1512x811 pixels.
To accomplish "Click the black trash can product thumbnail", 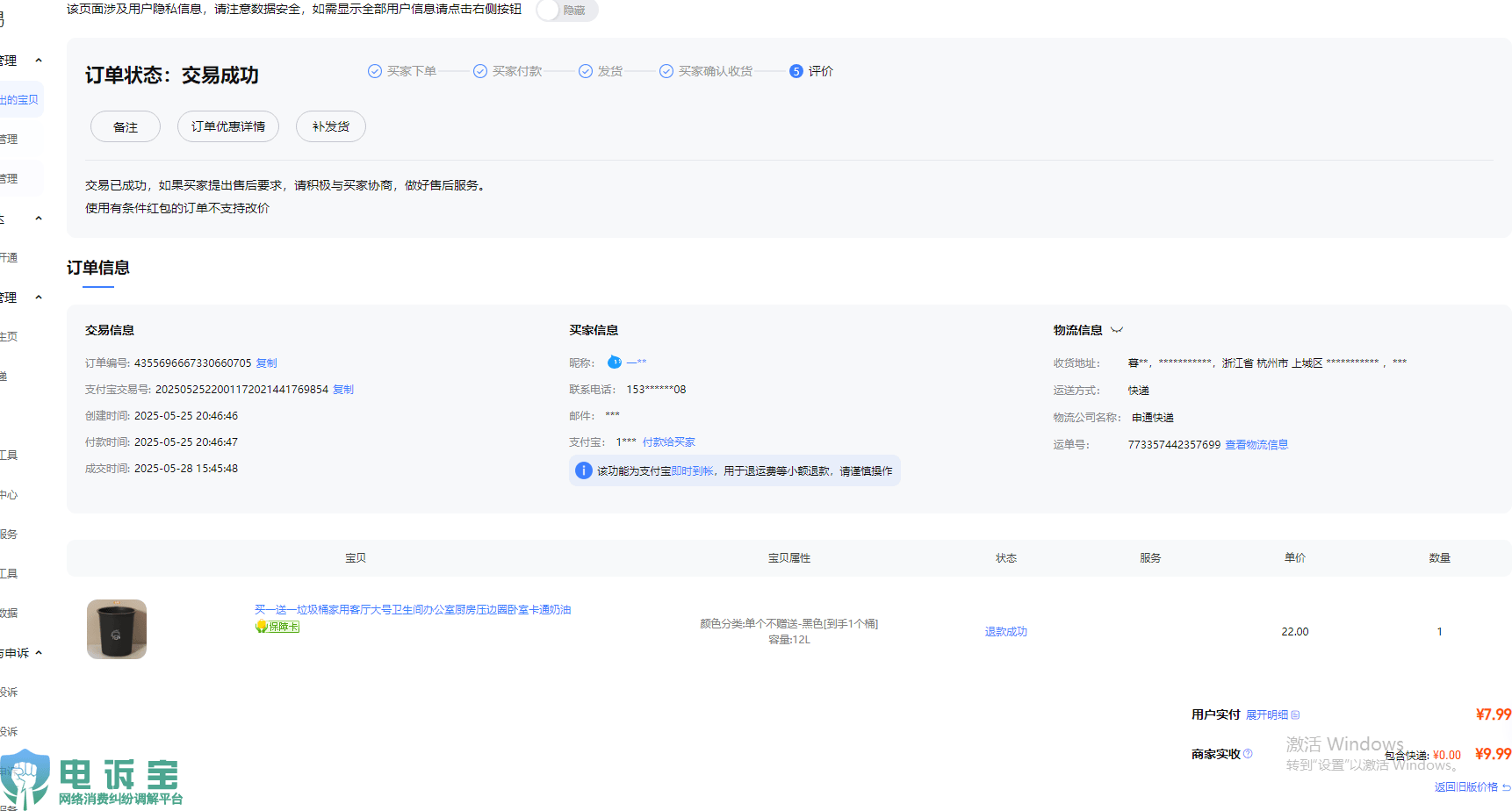I will (117, 629).
